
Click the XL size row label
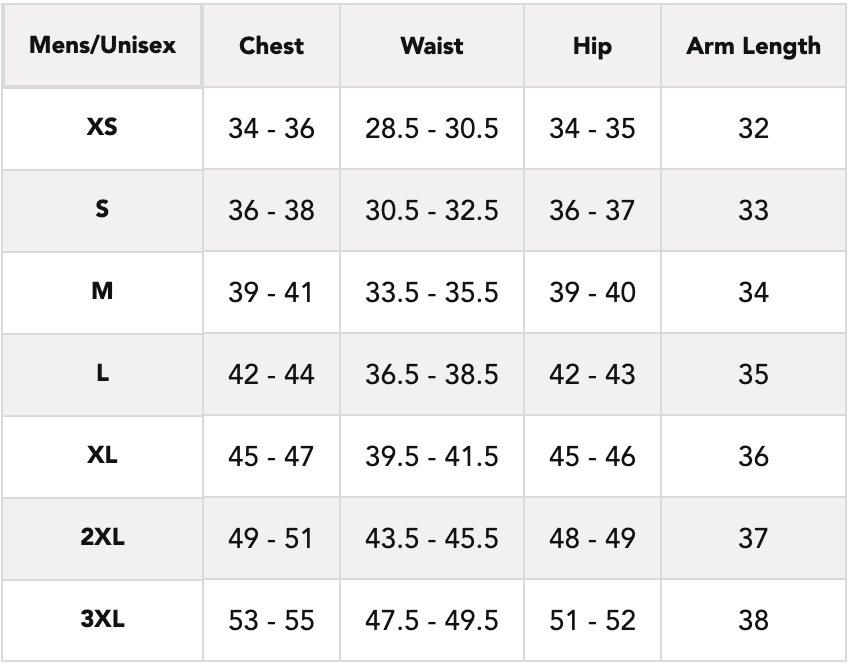click(103, 456)
